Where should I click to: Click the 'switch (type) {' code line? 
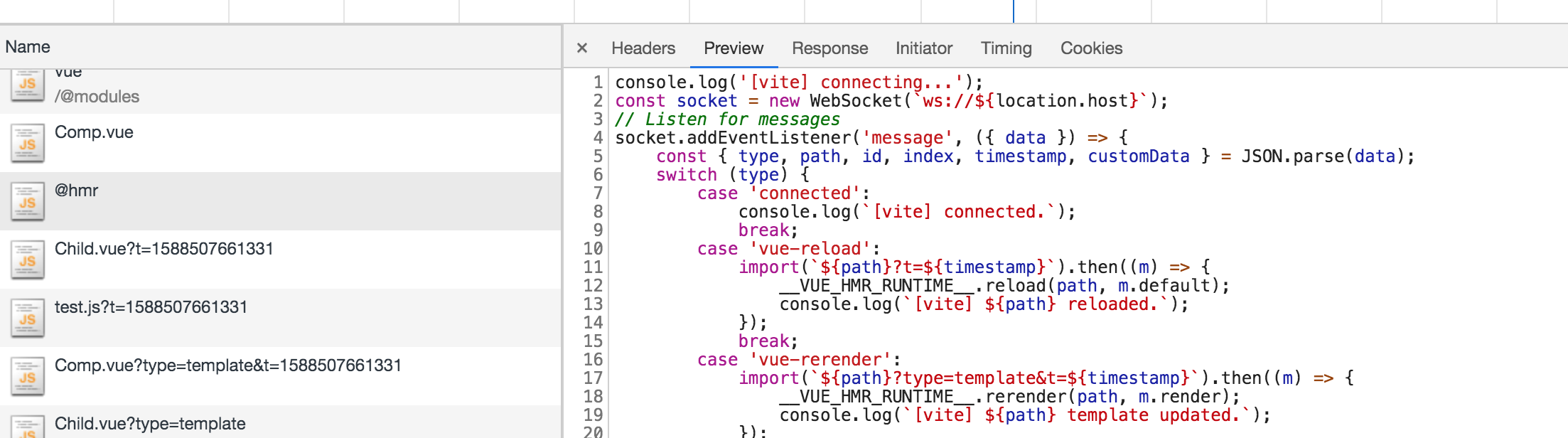732,175
